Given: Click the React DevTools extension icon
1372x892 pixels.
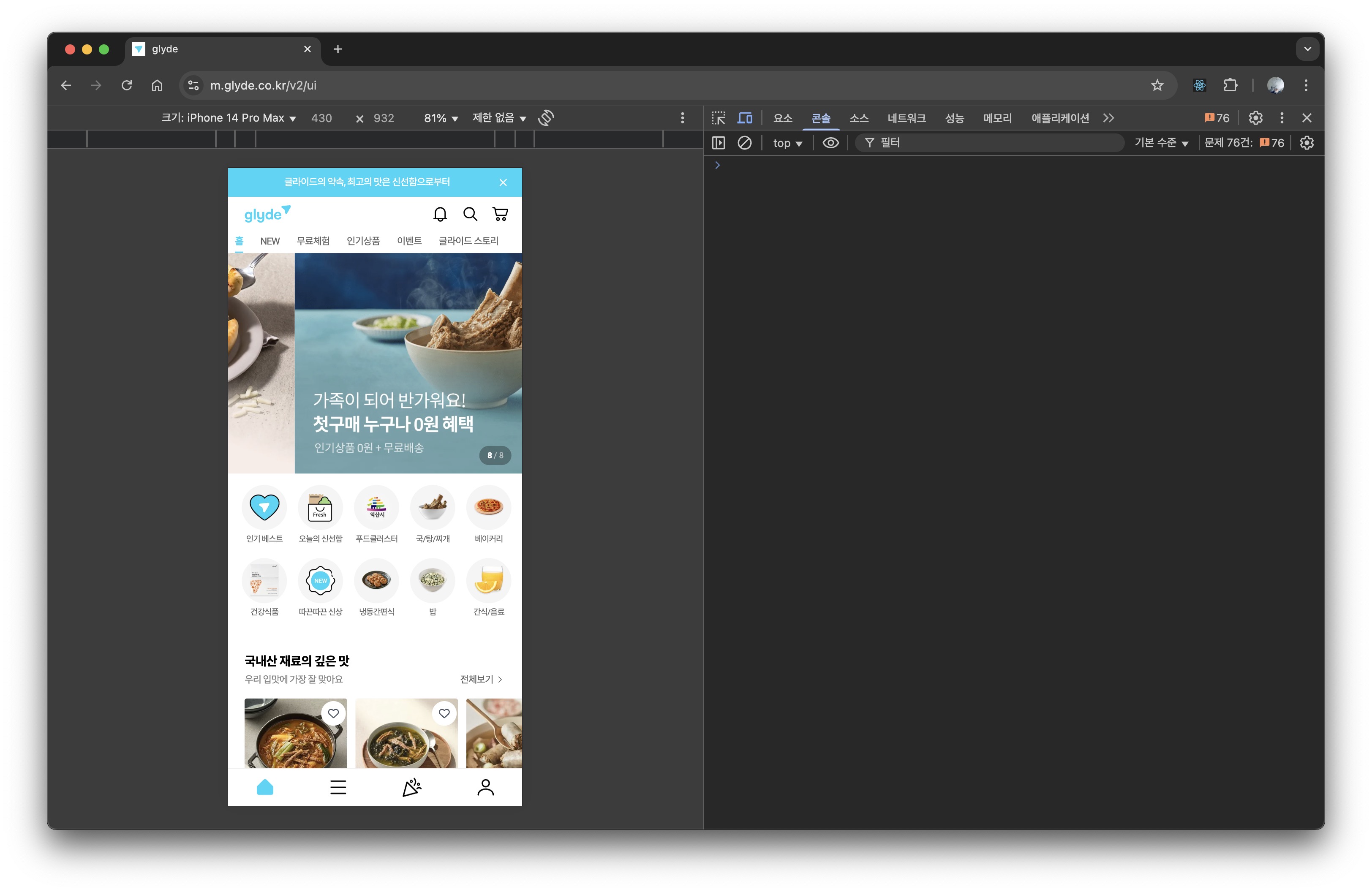Looking at the screenshot, I should tap(1200, 85).
